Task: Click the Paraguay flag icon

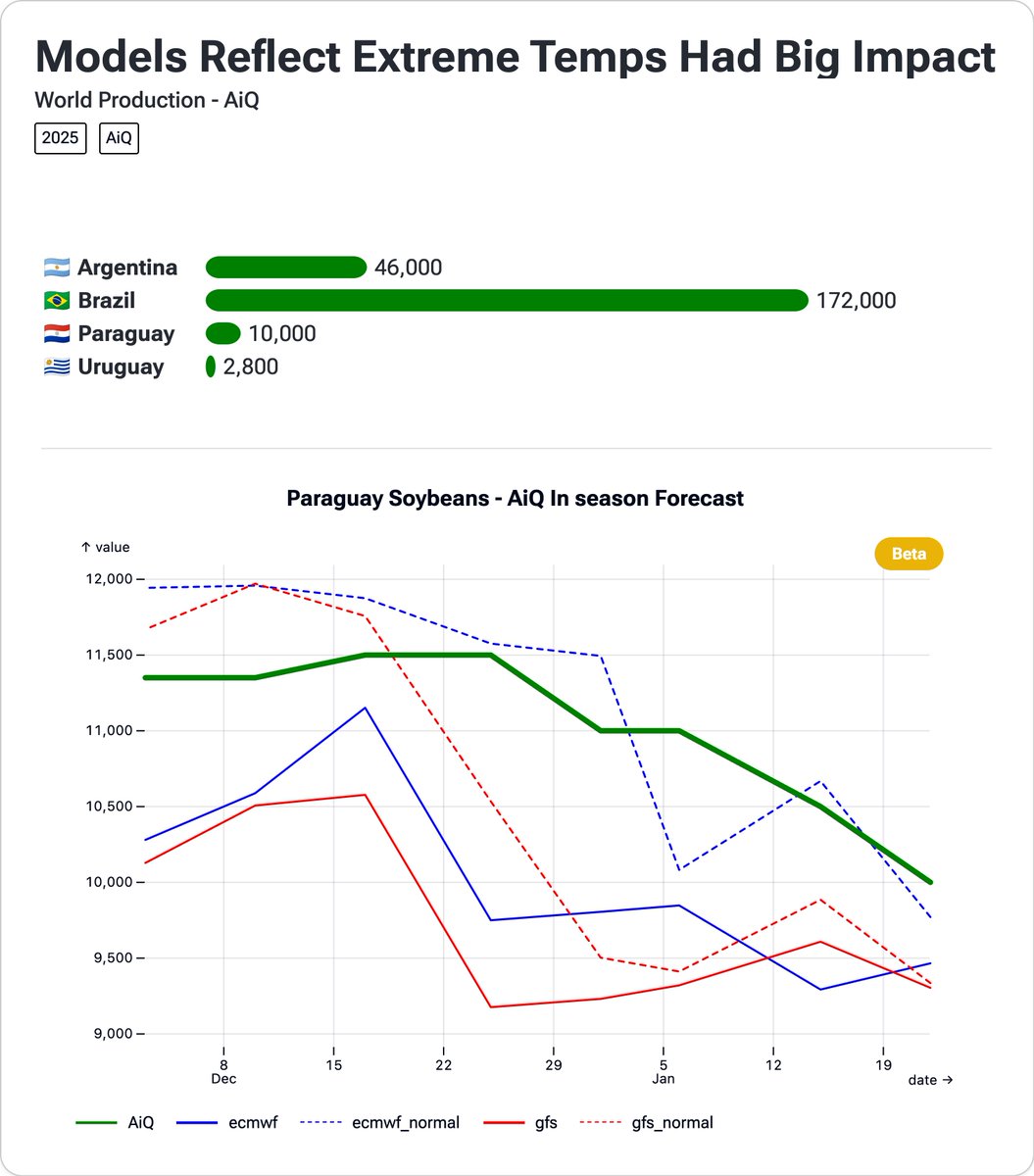Action: (57, 334)
